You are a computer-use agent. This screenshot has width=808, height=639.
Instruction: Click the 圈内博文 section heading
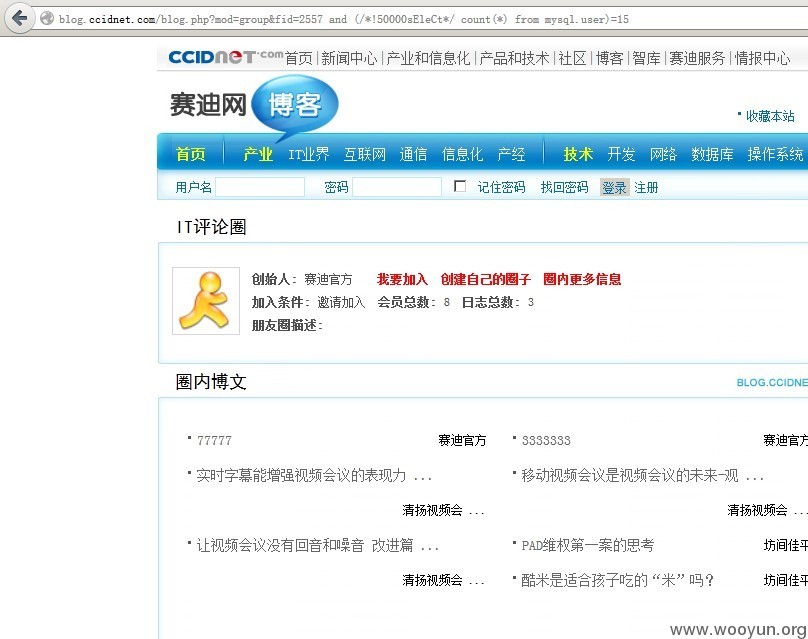coord(211,382)
